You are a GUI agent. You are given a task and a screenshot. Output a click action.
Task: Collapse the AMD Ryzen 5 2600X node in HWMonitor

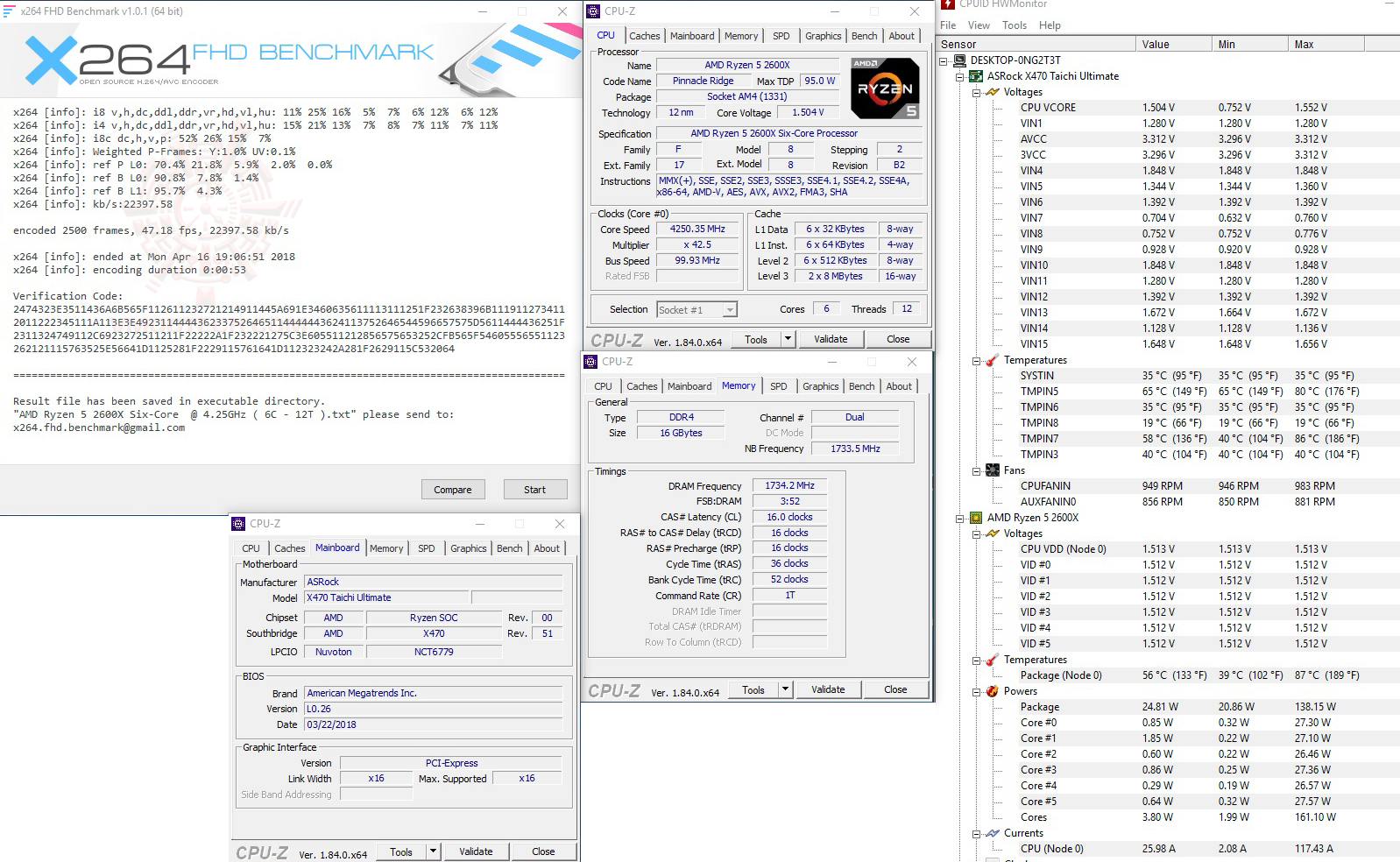[x=960, y=518]
